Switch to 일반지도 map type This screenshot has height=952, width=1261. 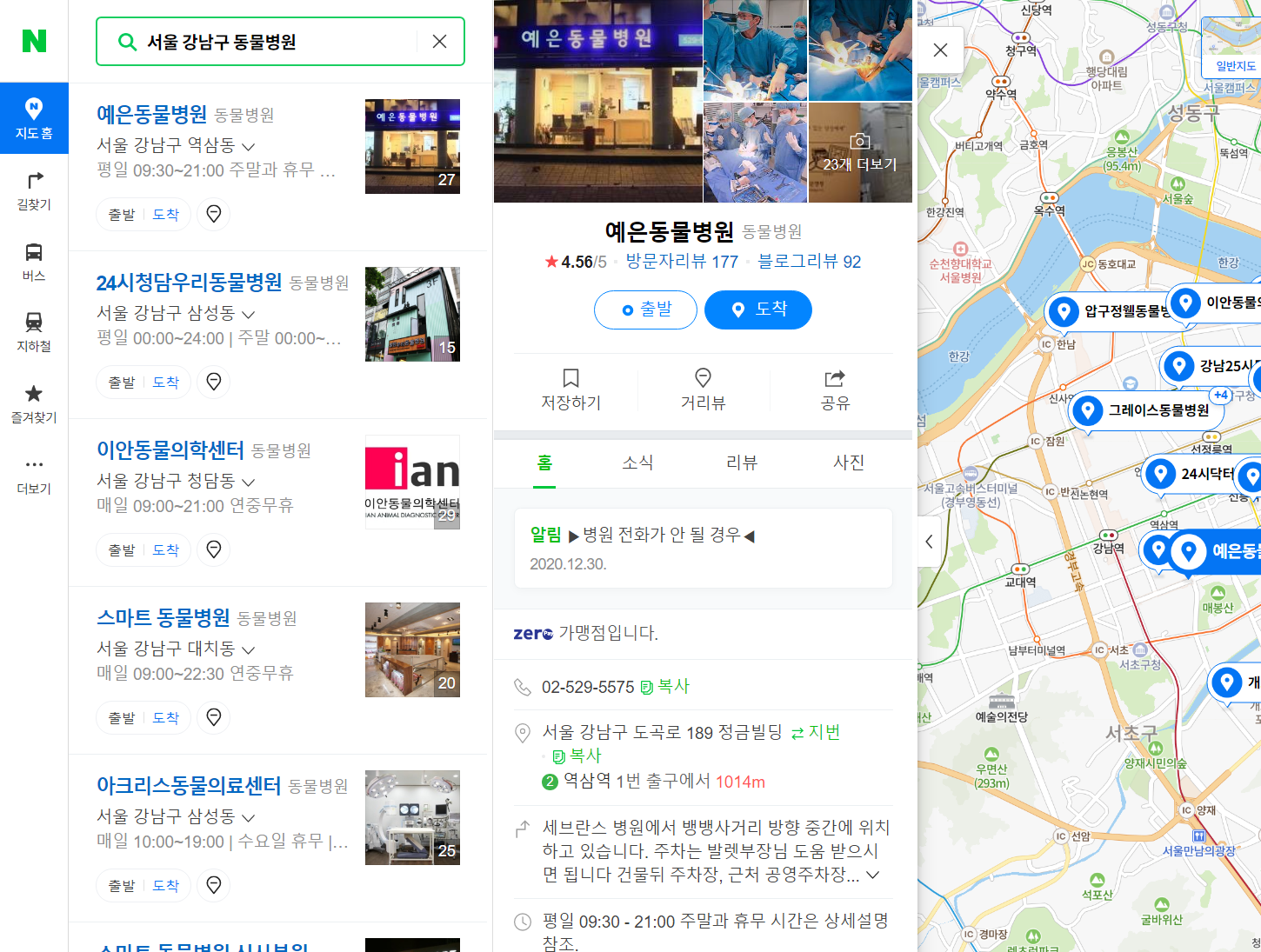(1235, 66)
